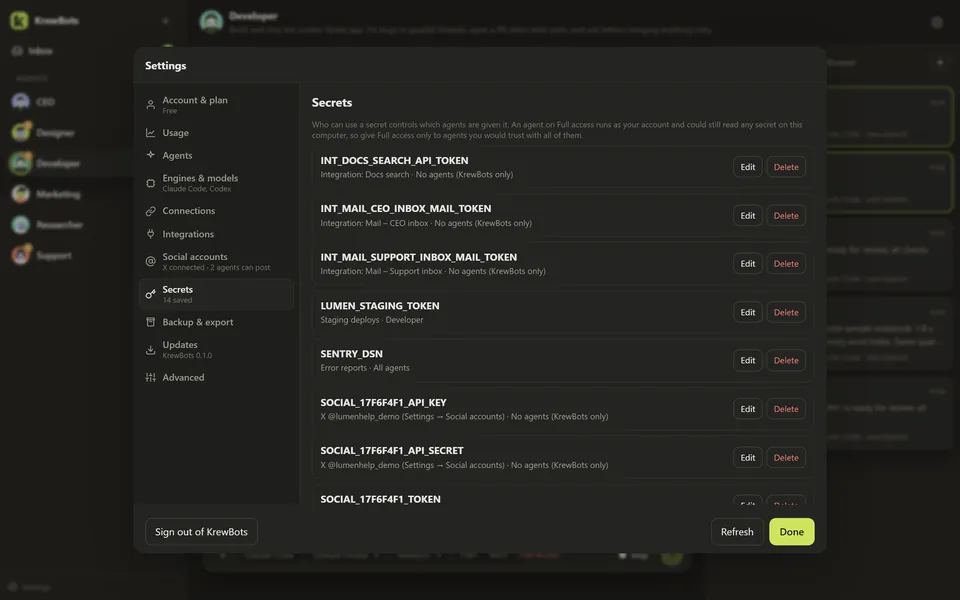Delete the SOCIAL_17F6F4F1_API_KEY secret

pos(786,409)
